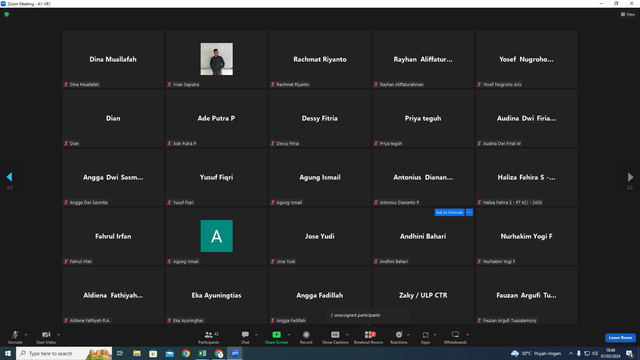Viewport: 640px width, 360px height.
Task: Select the teal A avatar tile
Action: pos(216,236)
